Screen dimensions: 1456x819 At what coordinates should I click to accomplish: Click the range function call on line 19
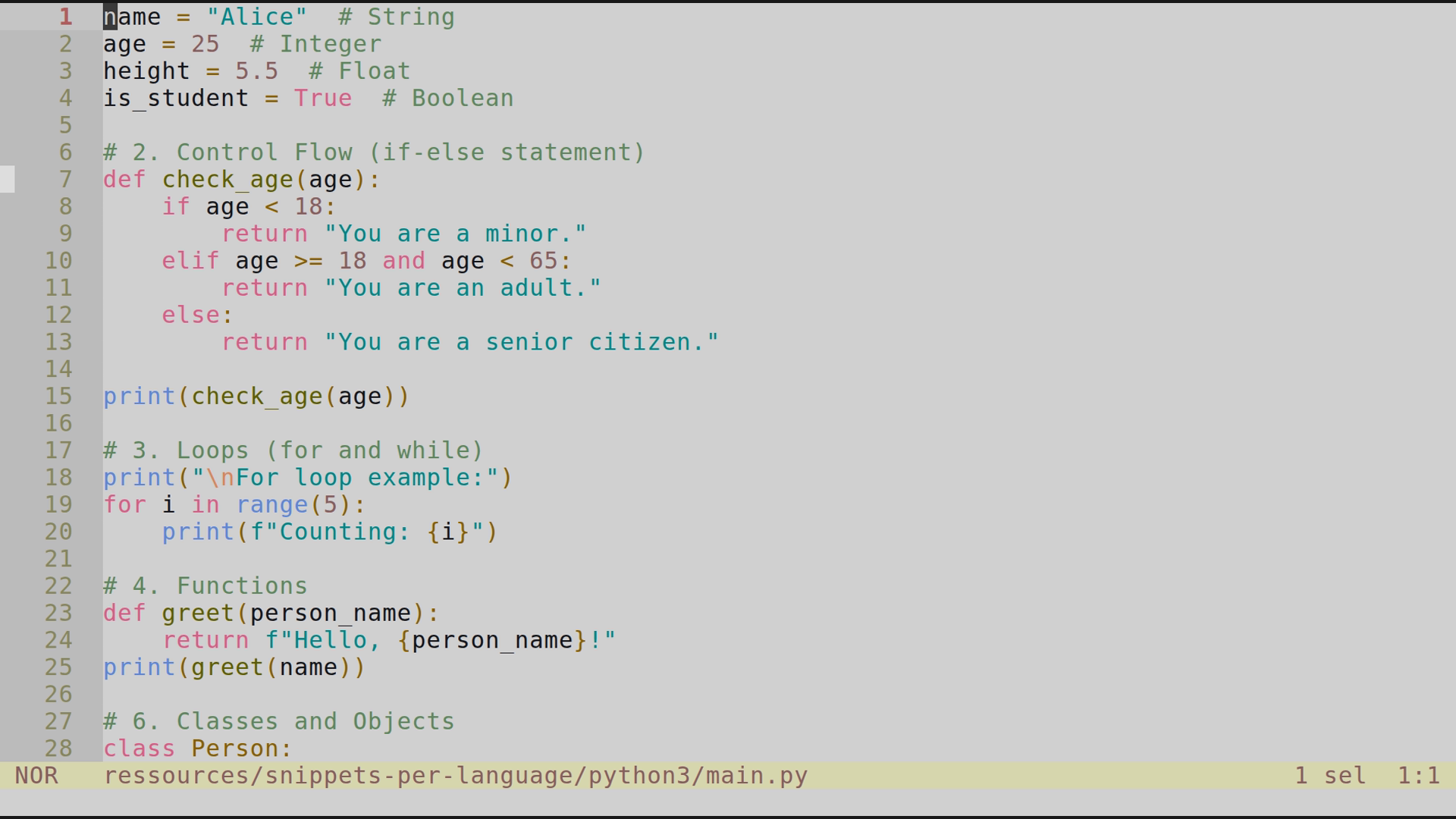point(273,504)
